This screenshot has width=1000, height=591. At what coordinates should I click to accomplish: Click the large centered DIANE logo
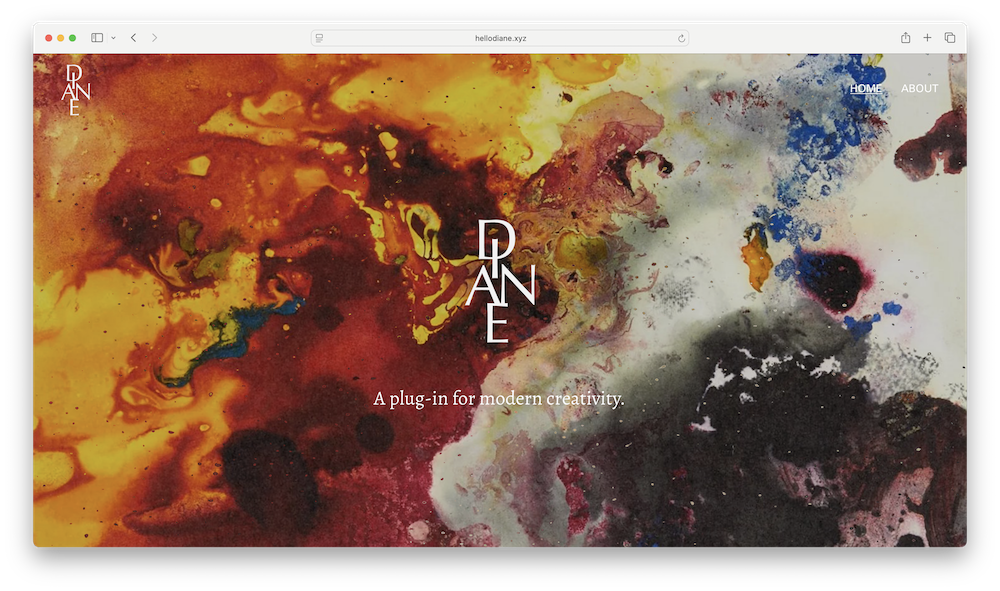501,282
